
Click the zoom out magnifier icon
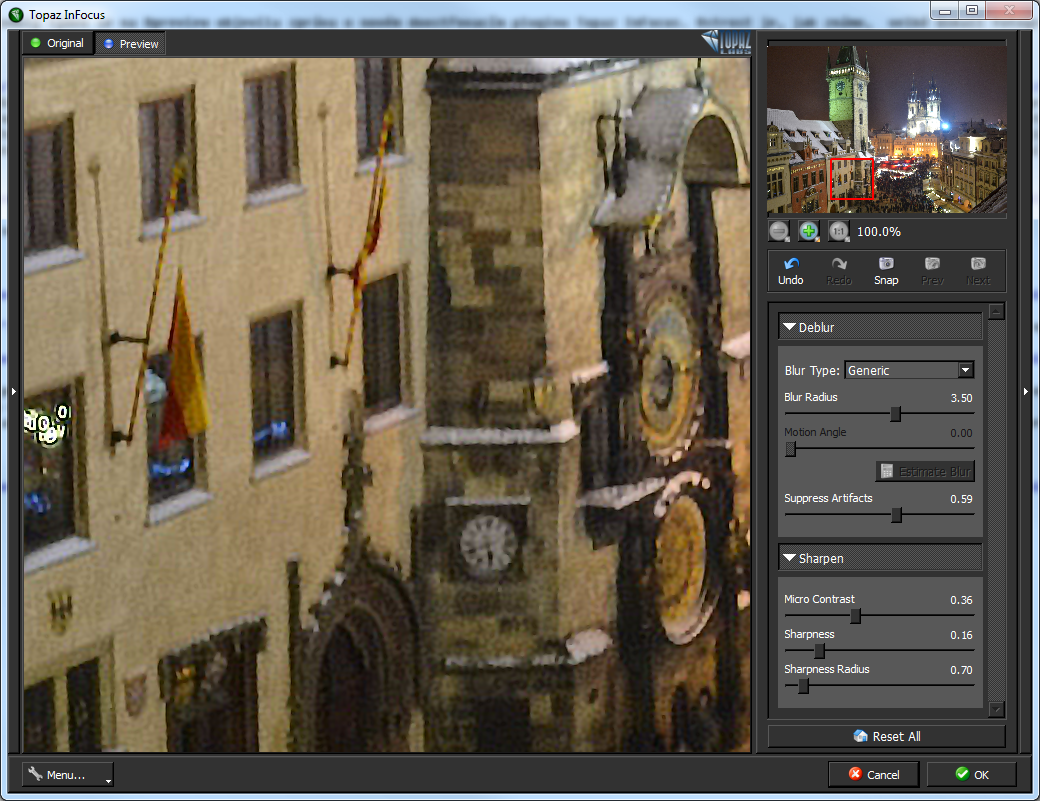779,231
